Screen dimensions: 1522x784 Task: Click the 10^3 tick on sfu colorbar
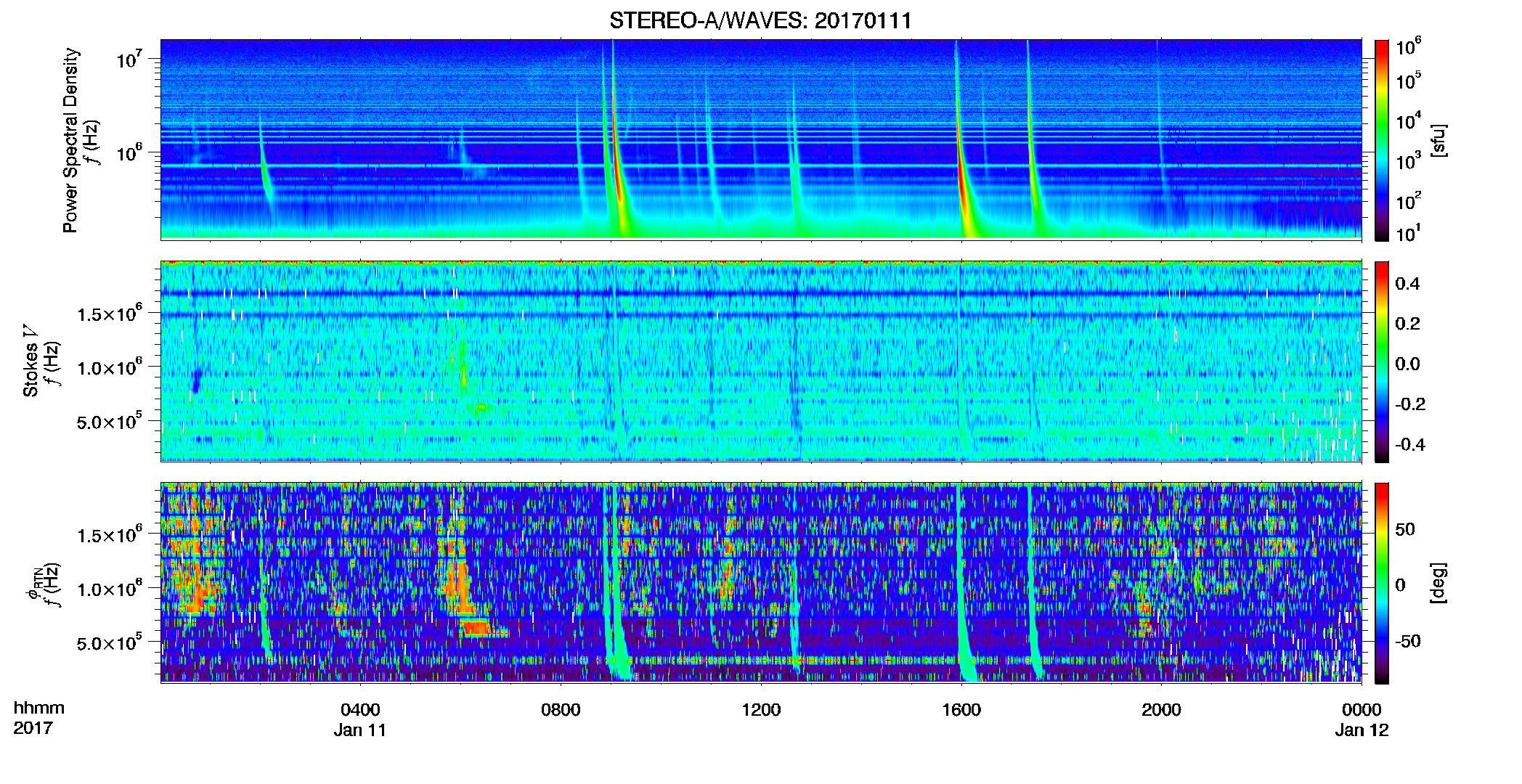(1408, 160)
